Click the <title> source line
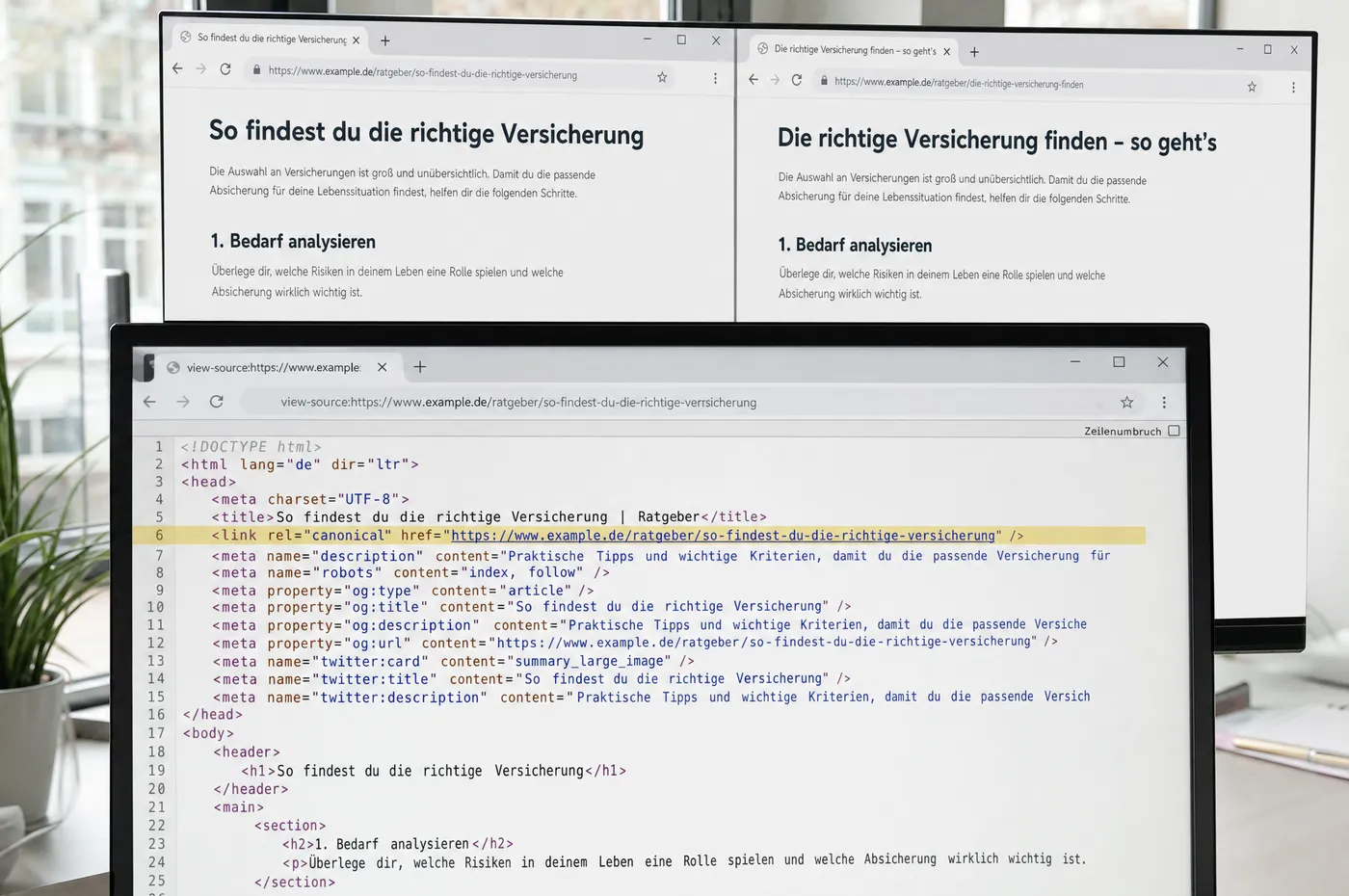Screen dimensions: 1349x896 click(x=489, y=517)
